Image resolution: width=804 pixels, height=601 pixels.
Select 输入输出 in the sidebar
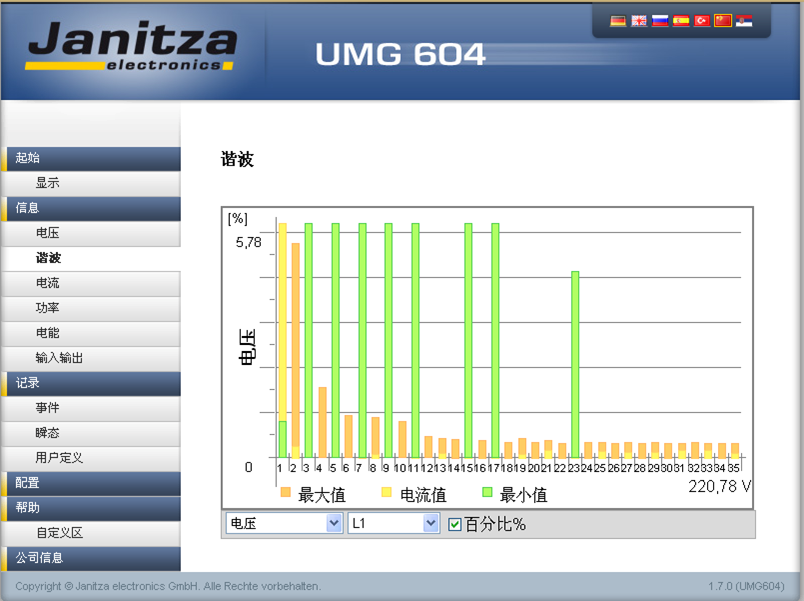point(91,358)
